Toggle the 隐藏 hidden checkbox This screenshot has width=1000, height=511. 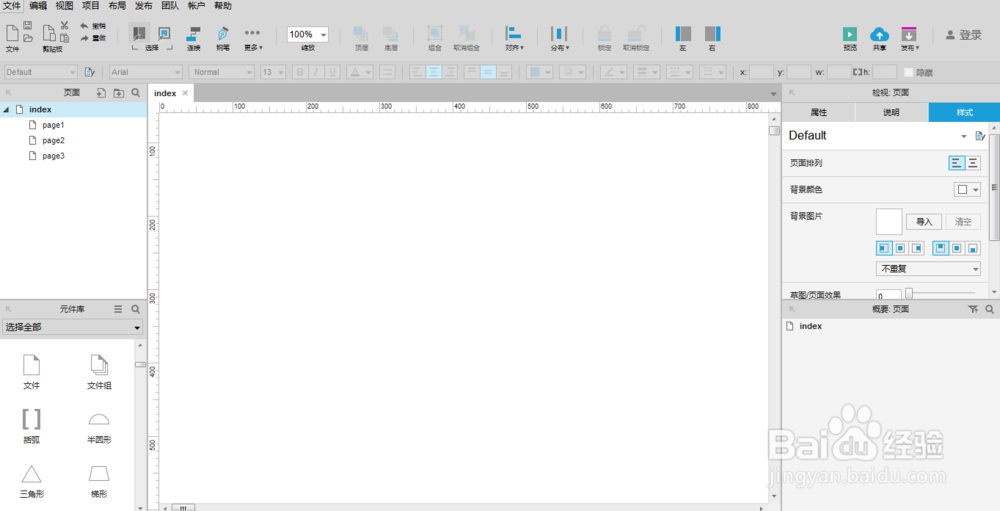909,73
